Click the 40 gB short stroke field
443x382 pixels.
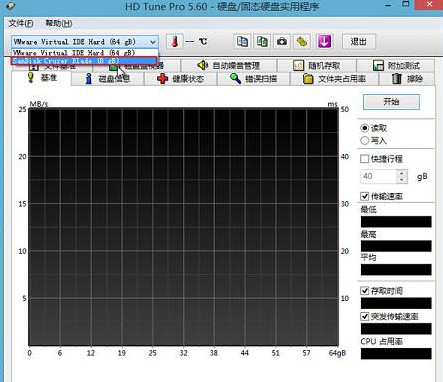coord(379,176)
